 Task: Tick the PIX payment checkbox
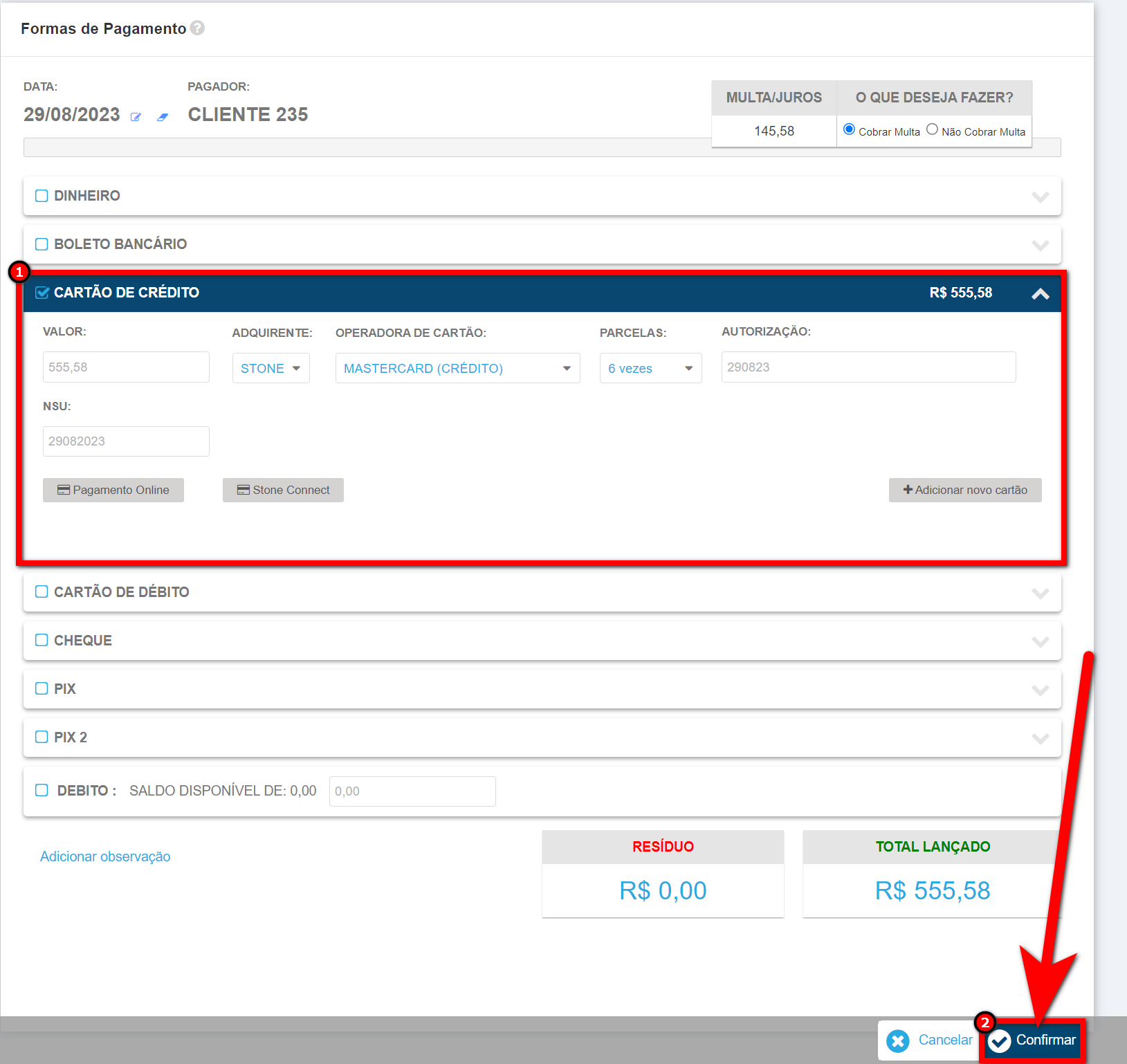tap(42, 688)
